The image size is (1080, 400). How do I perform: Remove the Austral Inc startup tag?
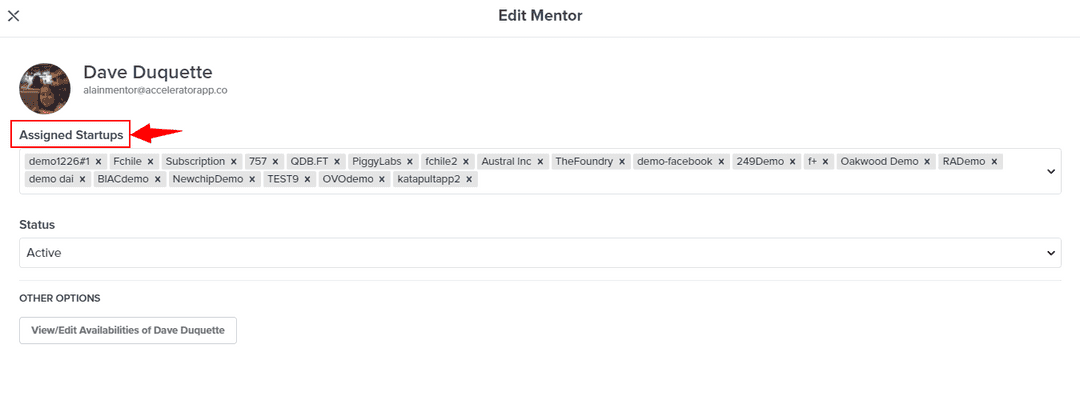click(541, 161)
